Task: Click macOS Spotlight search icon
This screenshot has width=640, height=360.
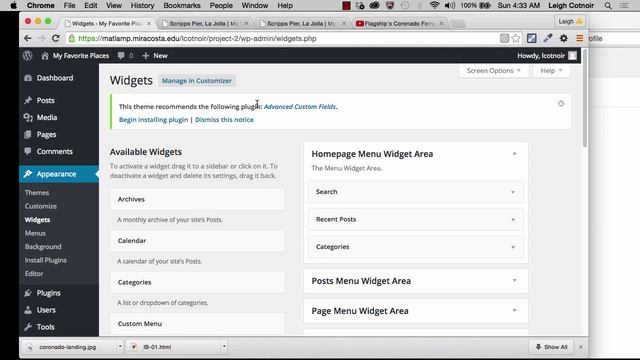Action: point(608,6)
